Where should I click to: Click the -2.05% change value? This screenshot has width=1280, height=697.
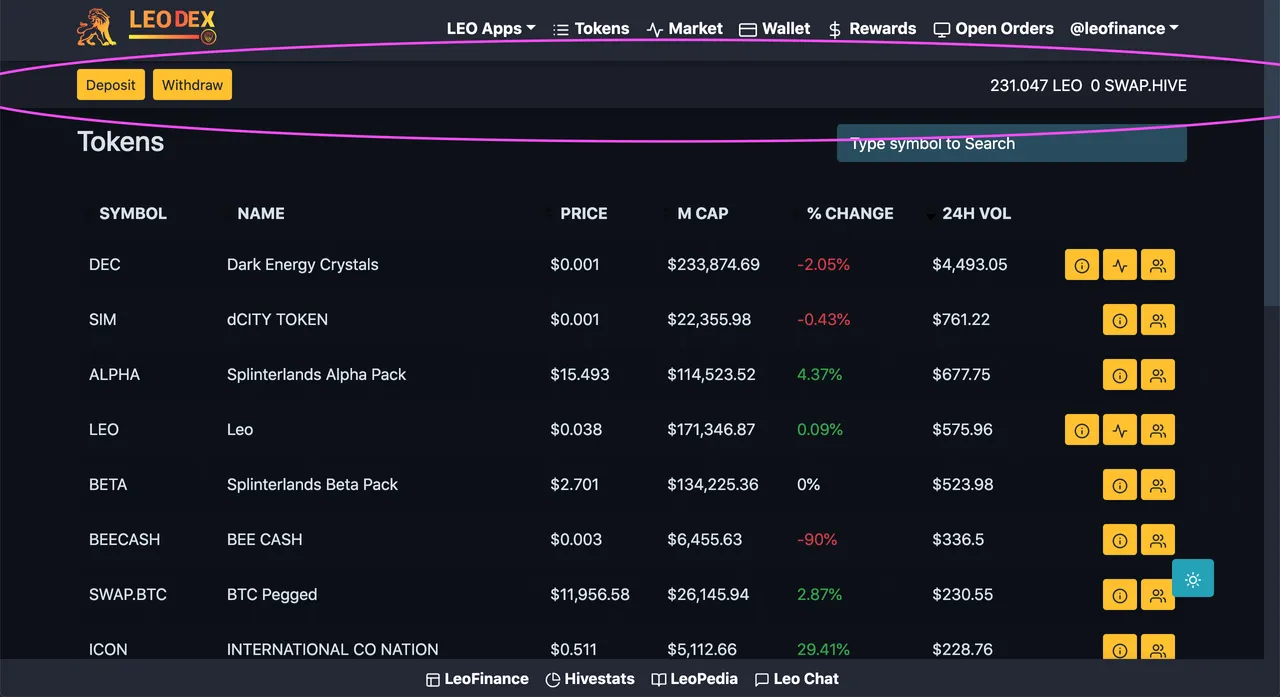click(x=823, y=265)
